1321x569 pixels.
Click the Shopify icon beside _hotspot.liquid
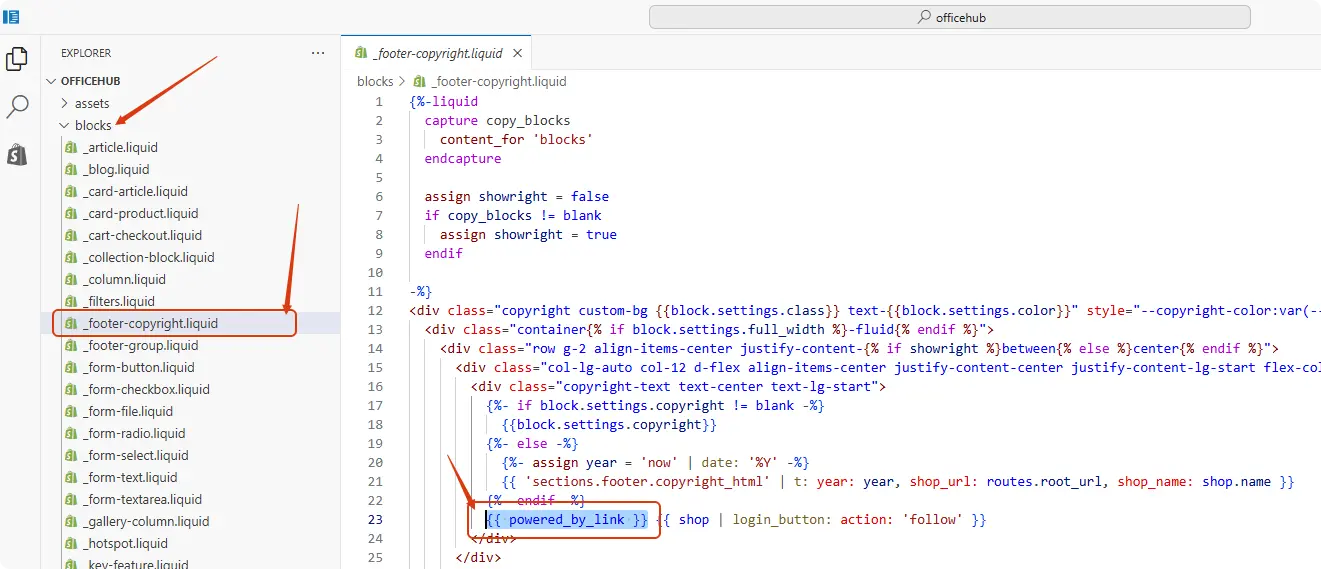[70, 543]
